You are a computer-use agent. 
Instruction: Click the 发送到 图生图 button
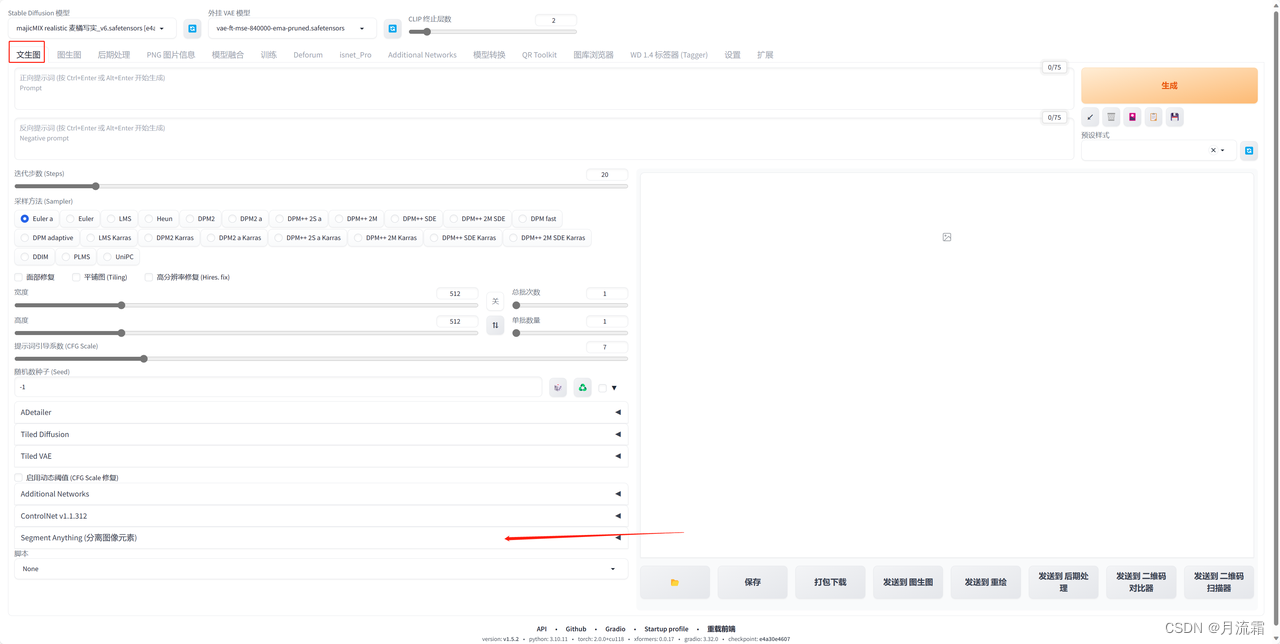point(908,582)
